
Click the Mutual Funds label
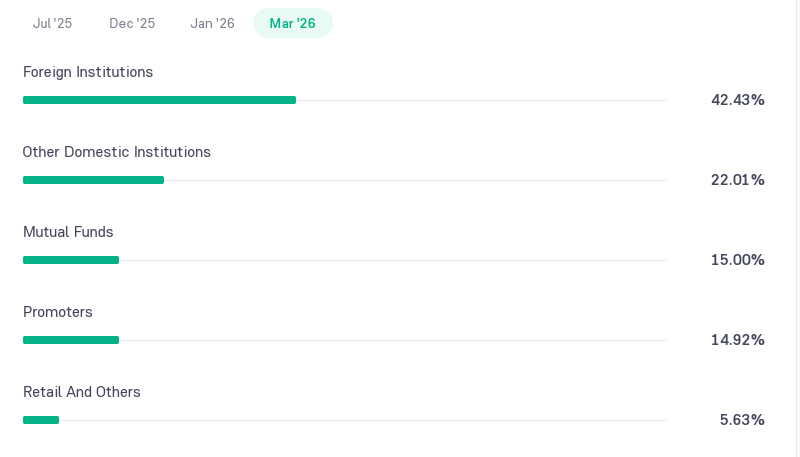pyautogui.click(x=68, y=232)
